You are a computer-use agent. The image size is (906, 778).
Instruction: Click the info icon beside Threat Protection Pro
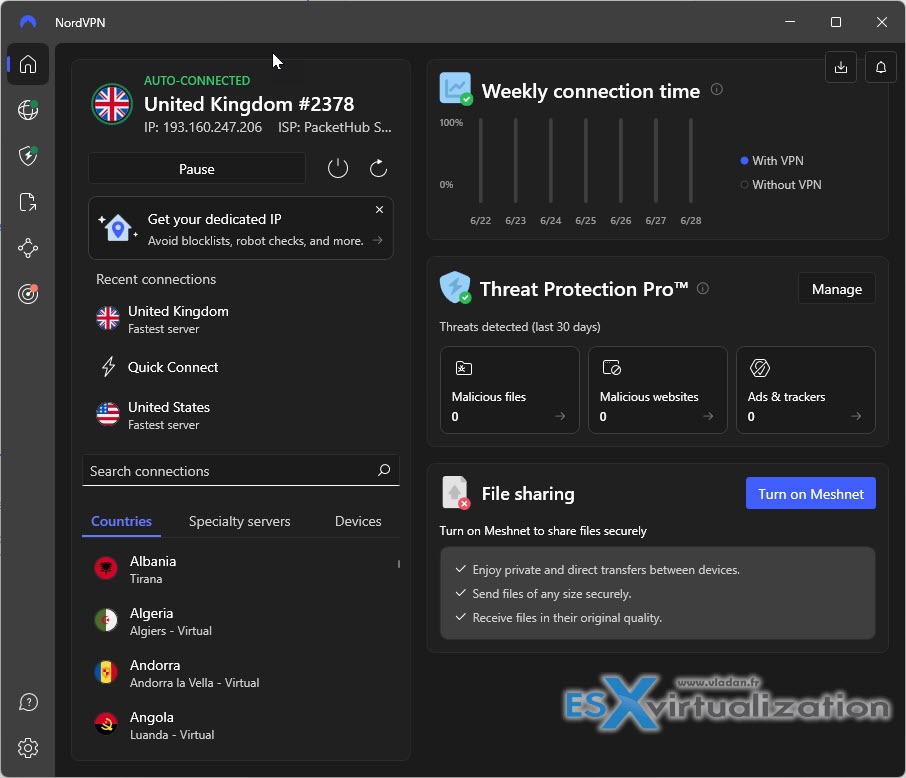(x=703, y=288)
